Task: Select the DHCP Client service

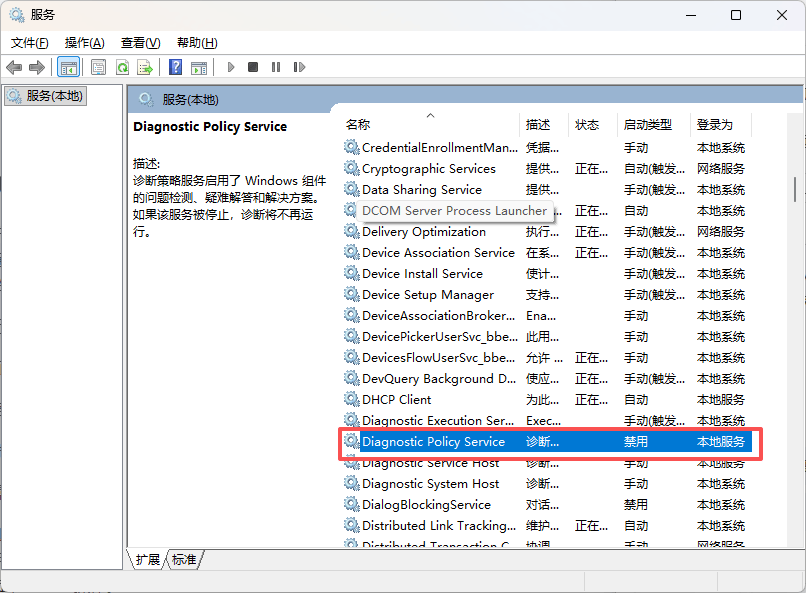Action: coord(546,400)
